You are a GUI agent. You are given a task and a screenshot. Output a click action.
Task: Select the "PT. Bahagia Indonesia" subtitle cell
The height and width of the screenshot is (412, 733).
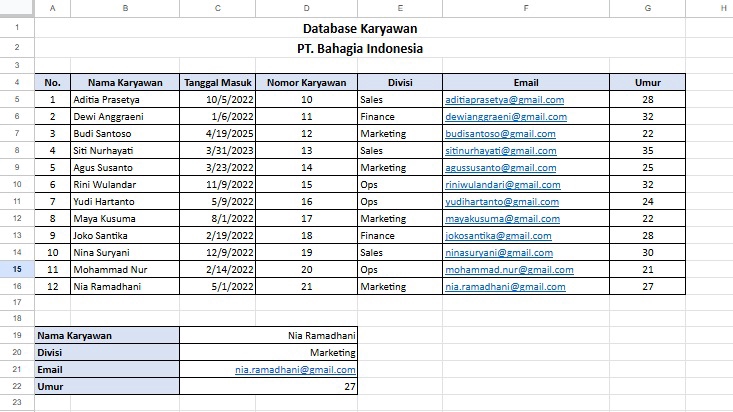tap(360, 48)
